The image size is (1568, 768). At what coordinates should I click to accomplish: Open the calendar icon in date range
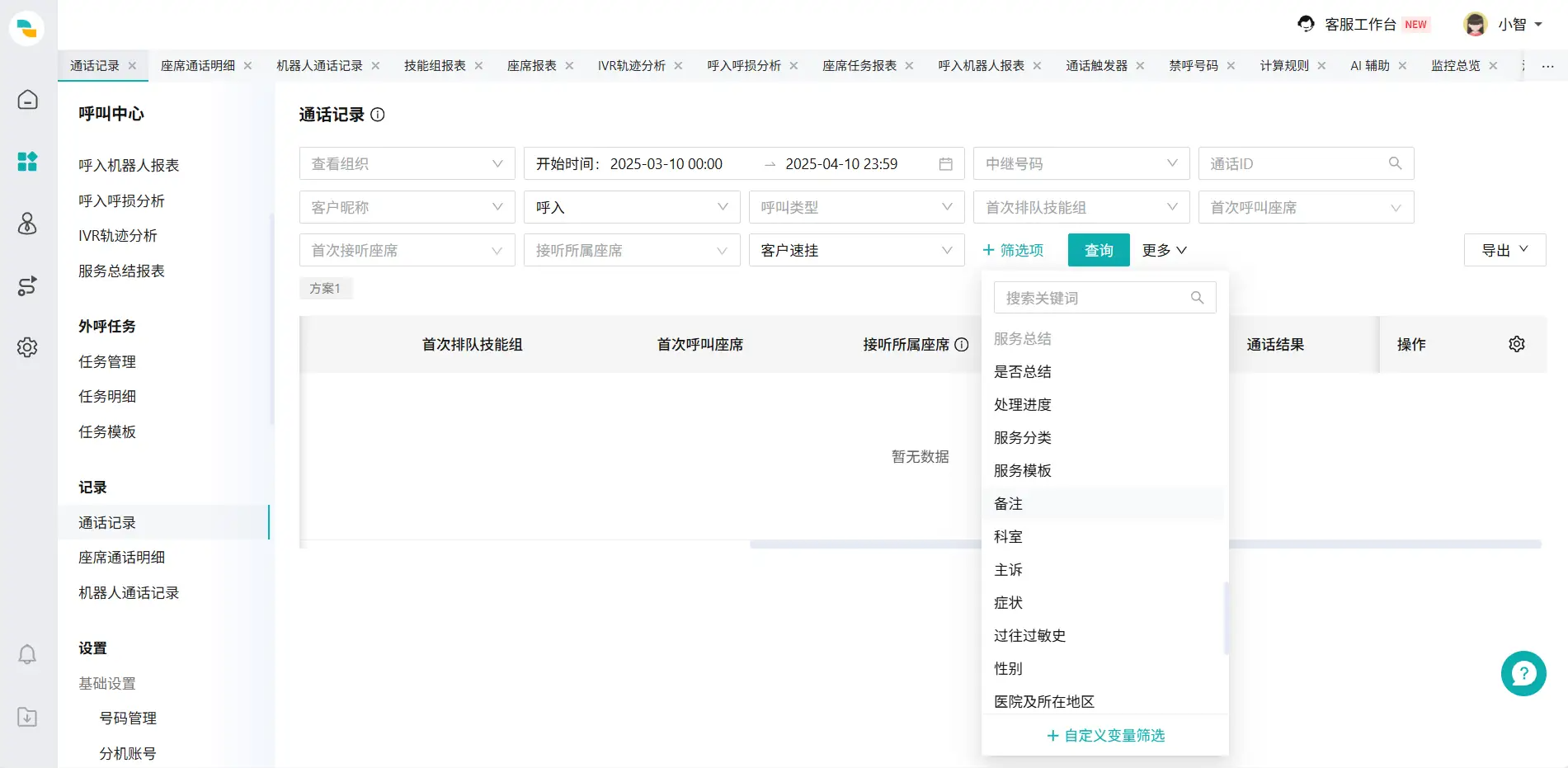point(946,164)
